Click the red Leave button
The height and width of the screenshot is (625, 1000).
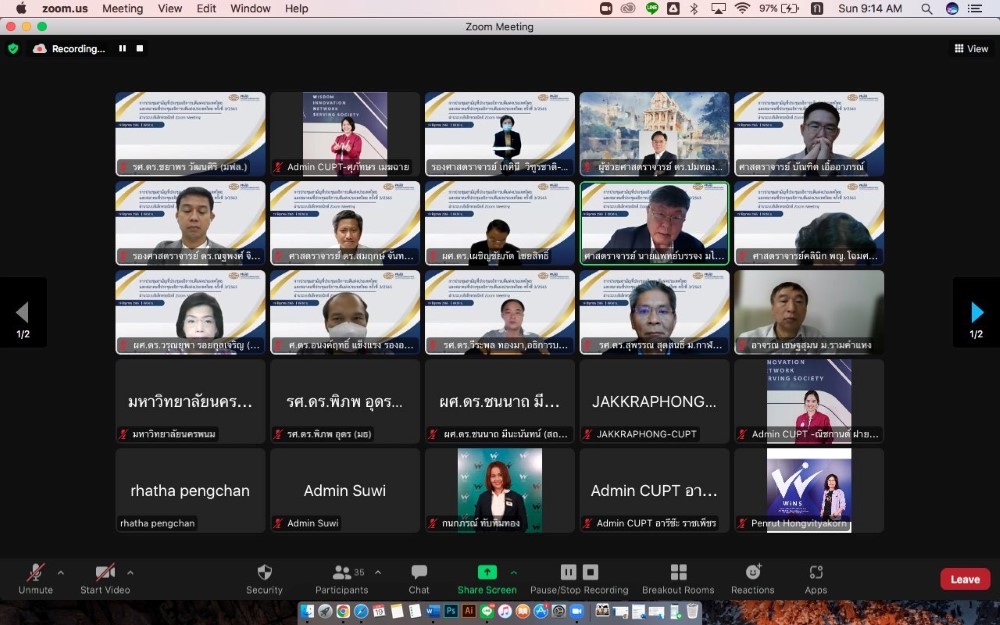(x=965, y=579)
